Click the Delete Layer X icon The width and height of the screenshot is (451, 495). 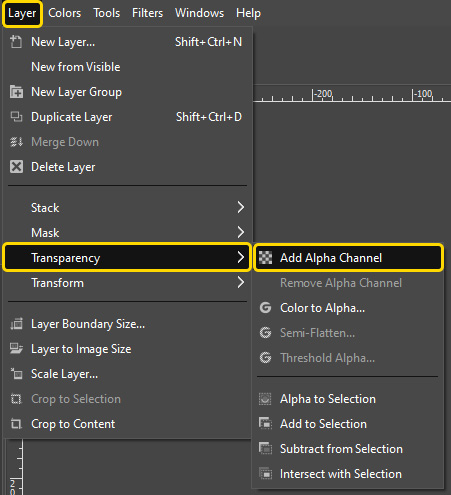(x=16, y=167)
